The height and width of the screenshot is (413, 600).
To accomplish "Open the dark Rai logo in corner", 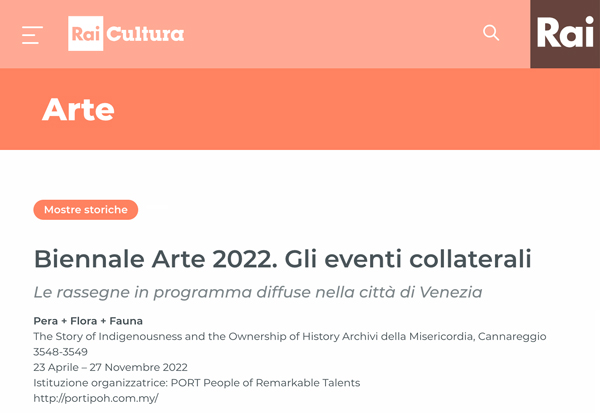I will (565, 34).
